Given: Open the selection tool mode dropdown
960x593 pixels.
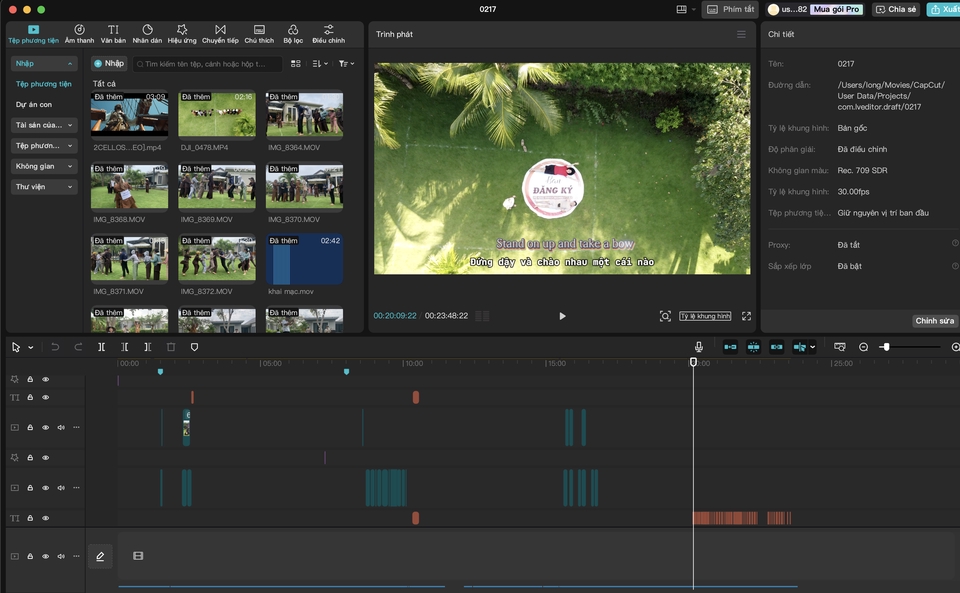Looking at the screenshot, I should 31,348.
